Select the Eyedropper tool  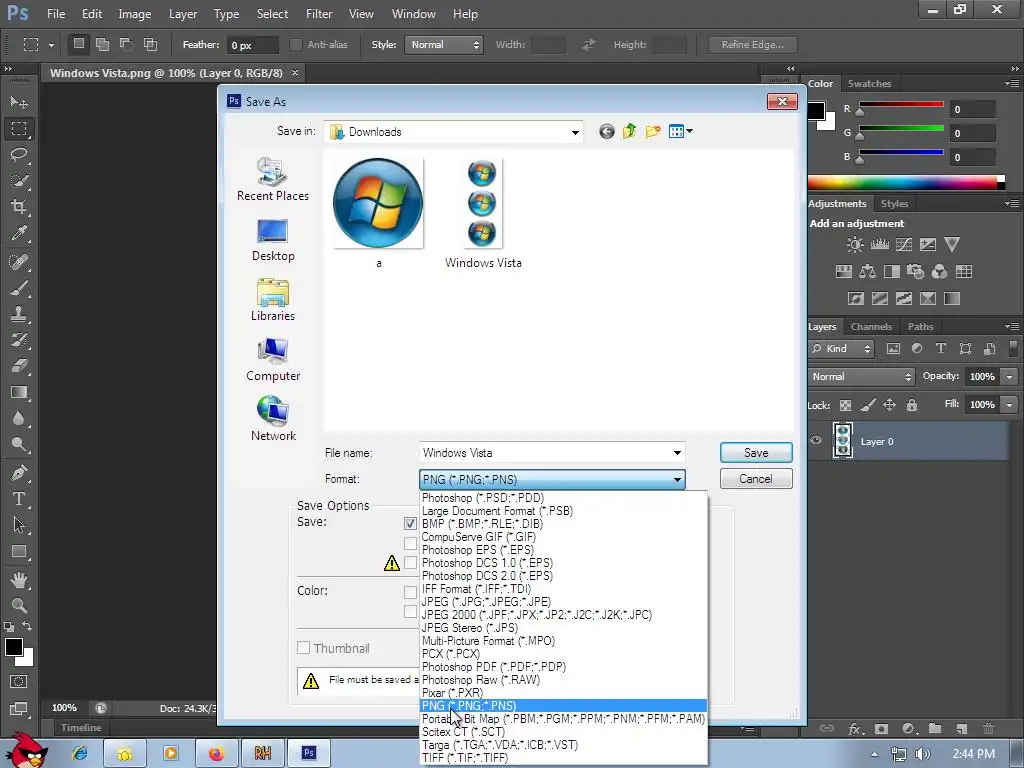click(x=19, y=233)
